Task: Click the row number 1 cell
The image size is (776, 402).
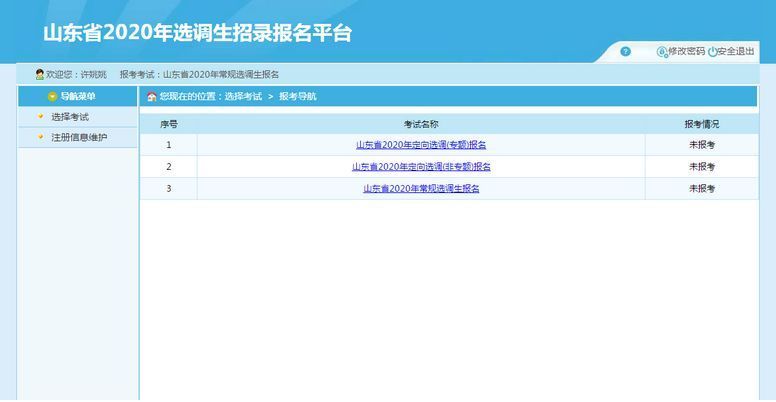Action: pyautogui.click(x=169, y=145)
